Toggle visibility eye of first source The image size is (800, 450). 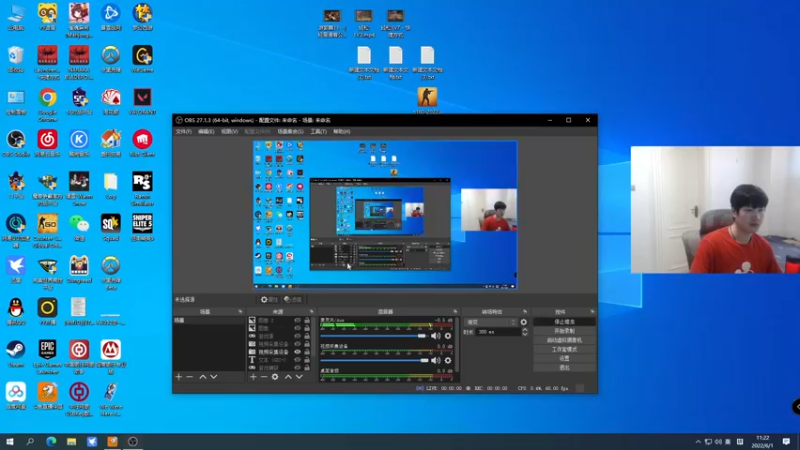coord(297,320)
